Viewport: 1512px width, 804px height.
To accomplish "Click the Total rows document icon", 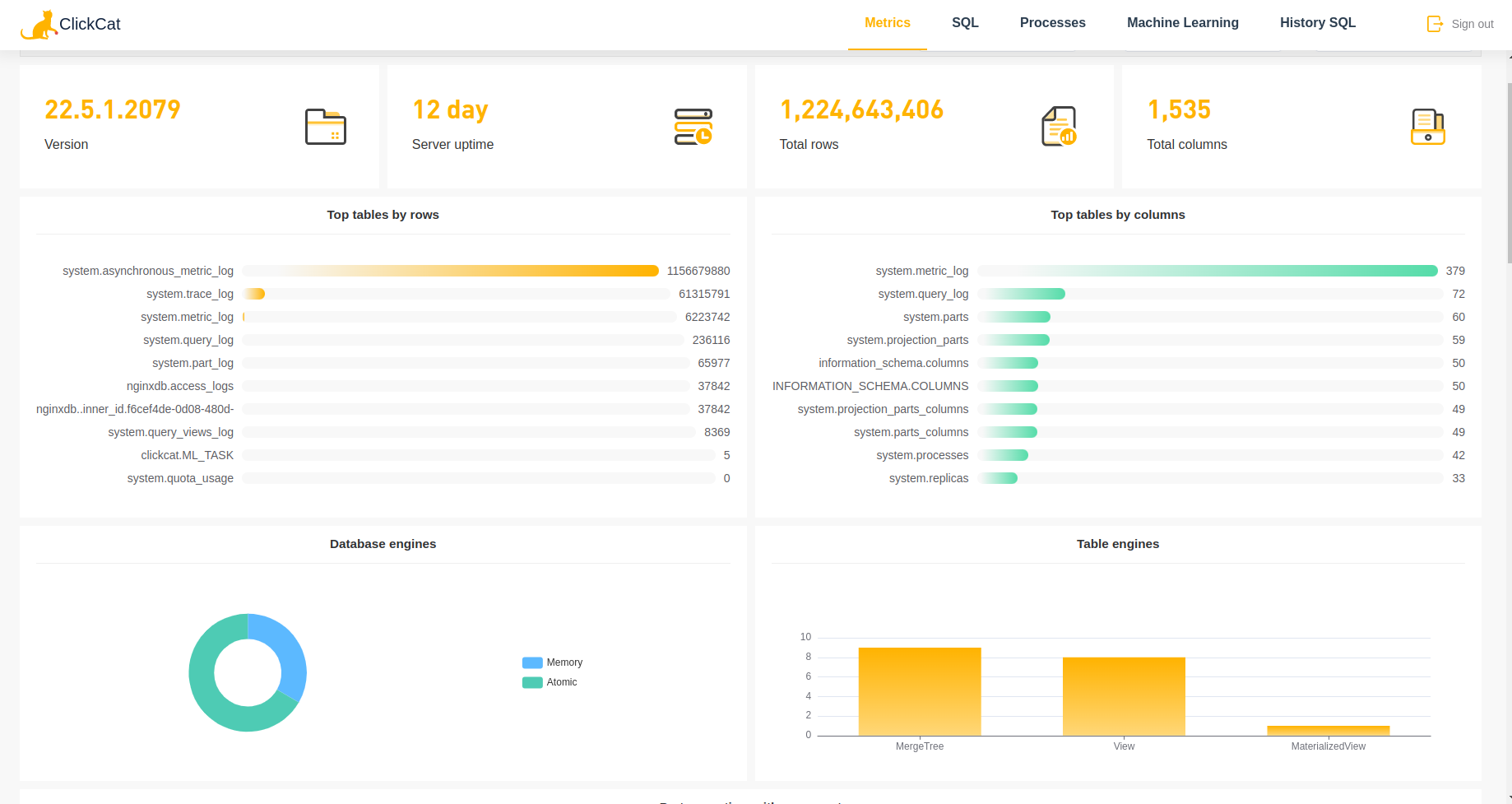I will pyautogui.click(x=1060, y=127).
